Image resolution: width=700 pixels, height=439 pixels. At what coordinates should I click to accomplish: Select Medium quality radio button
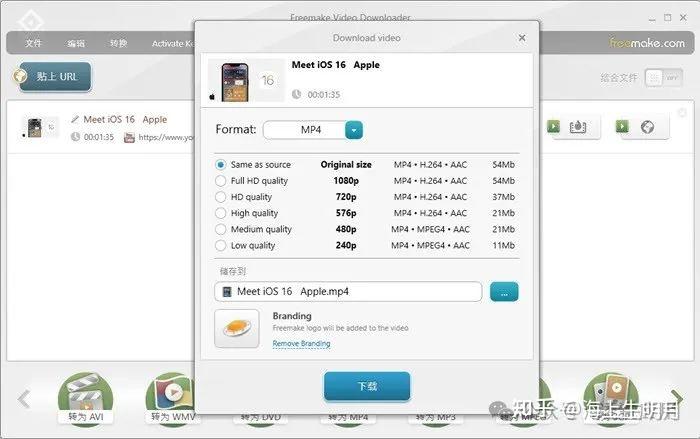[221, 229]
